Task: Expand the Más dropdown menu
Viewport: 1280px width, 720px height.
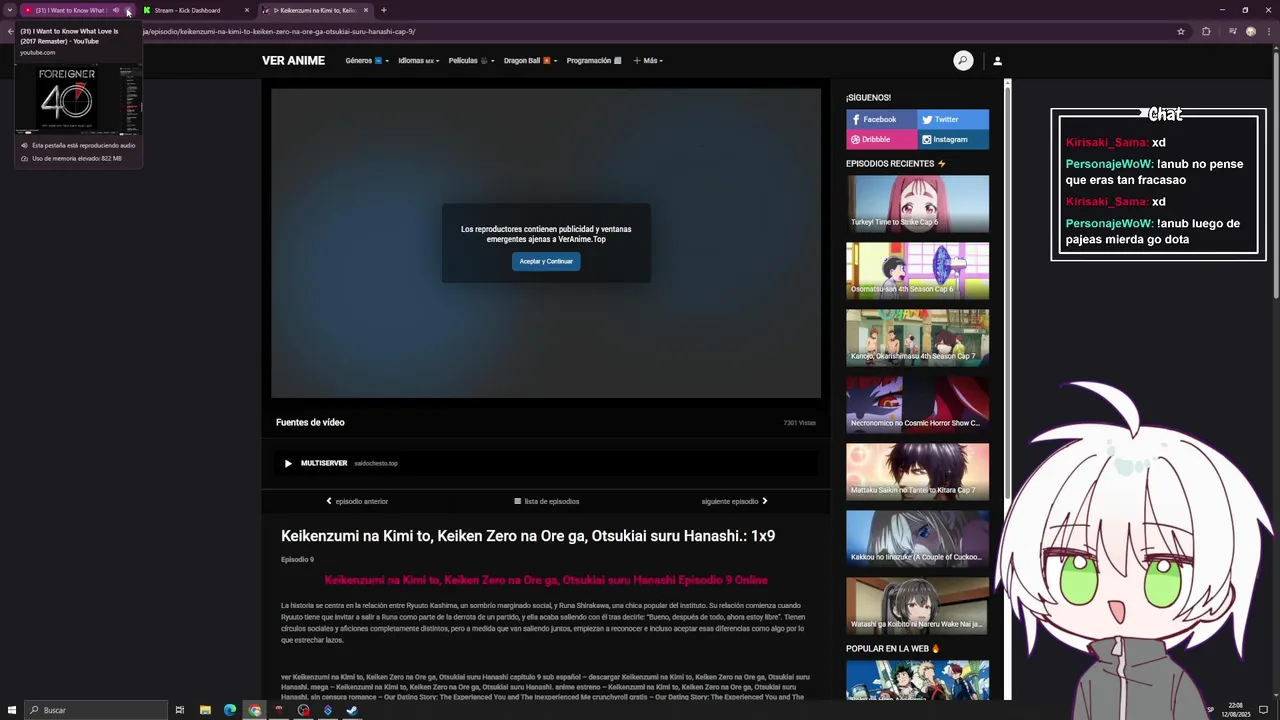Action: (x=648, y=61)
